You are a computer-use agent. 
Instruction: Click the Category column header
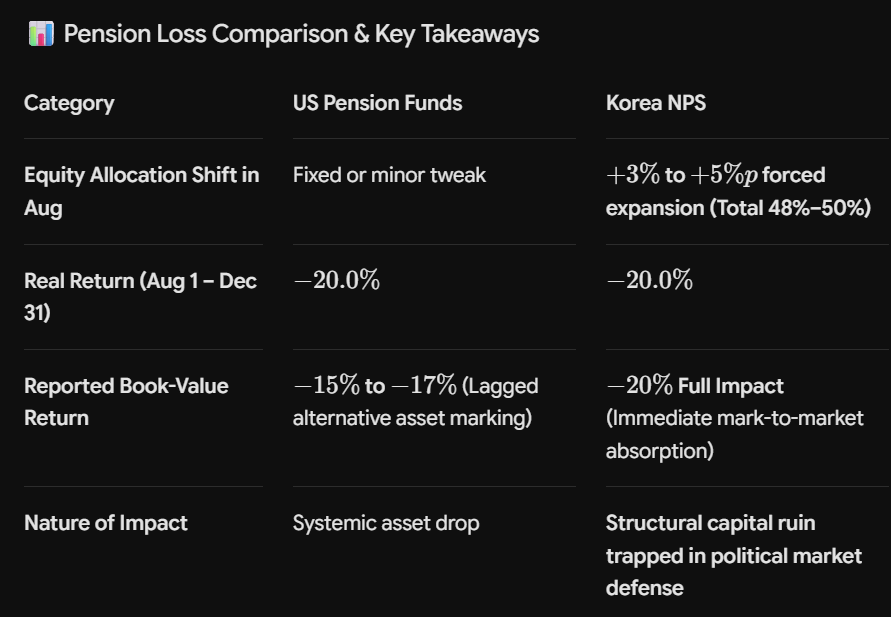(x=69, y=103)
